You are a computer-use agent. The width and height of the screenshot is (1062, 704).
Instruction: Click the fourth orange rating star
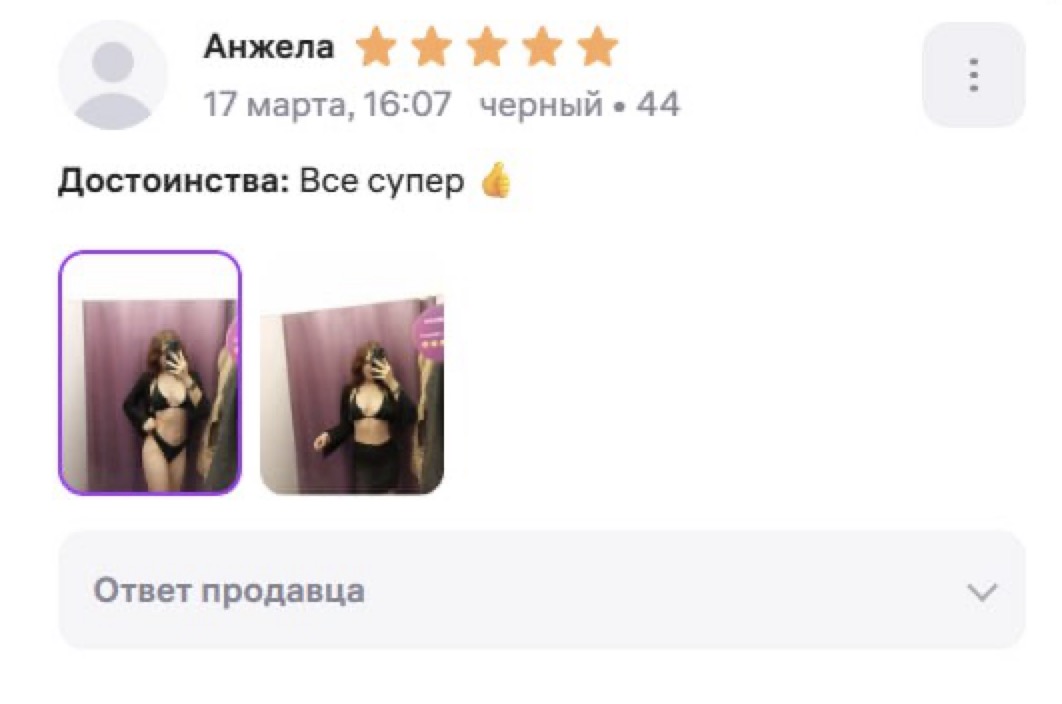(x=543, y=47)
